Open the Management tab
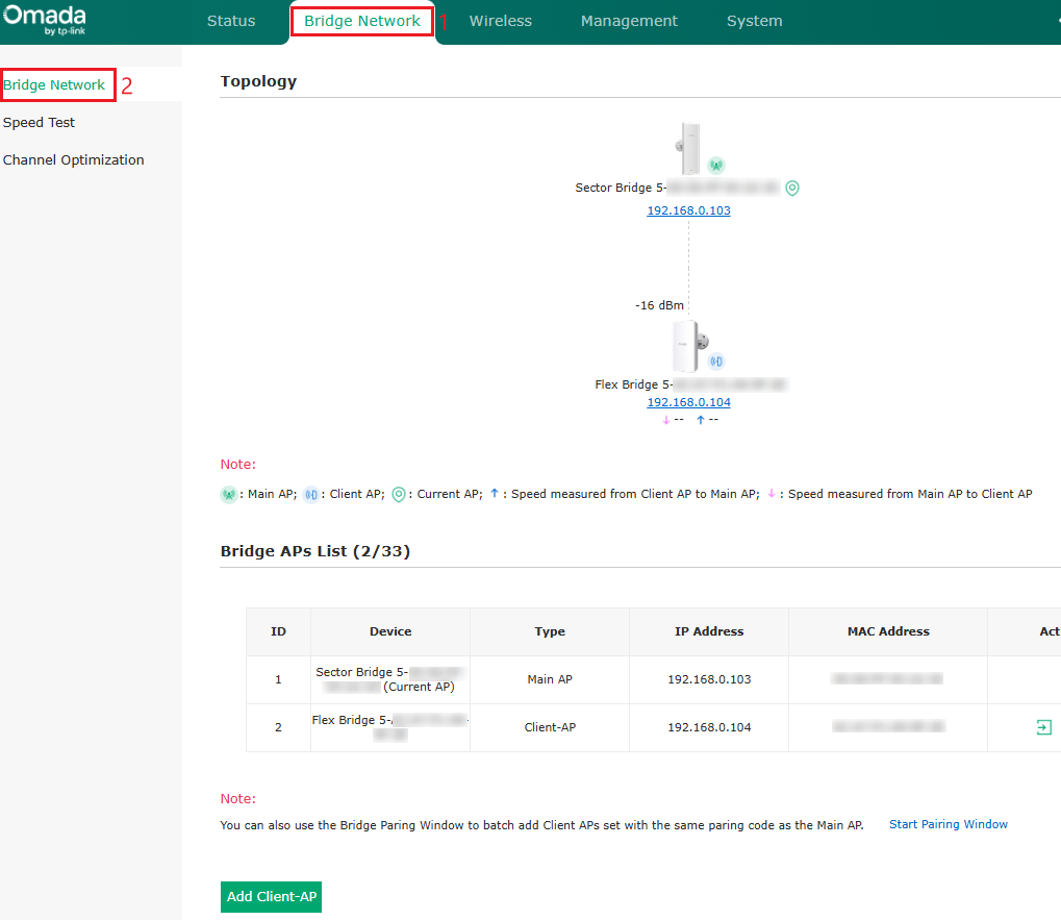1061x920 pixels. (x=629, y=21)
